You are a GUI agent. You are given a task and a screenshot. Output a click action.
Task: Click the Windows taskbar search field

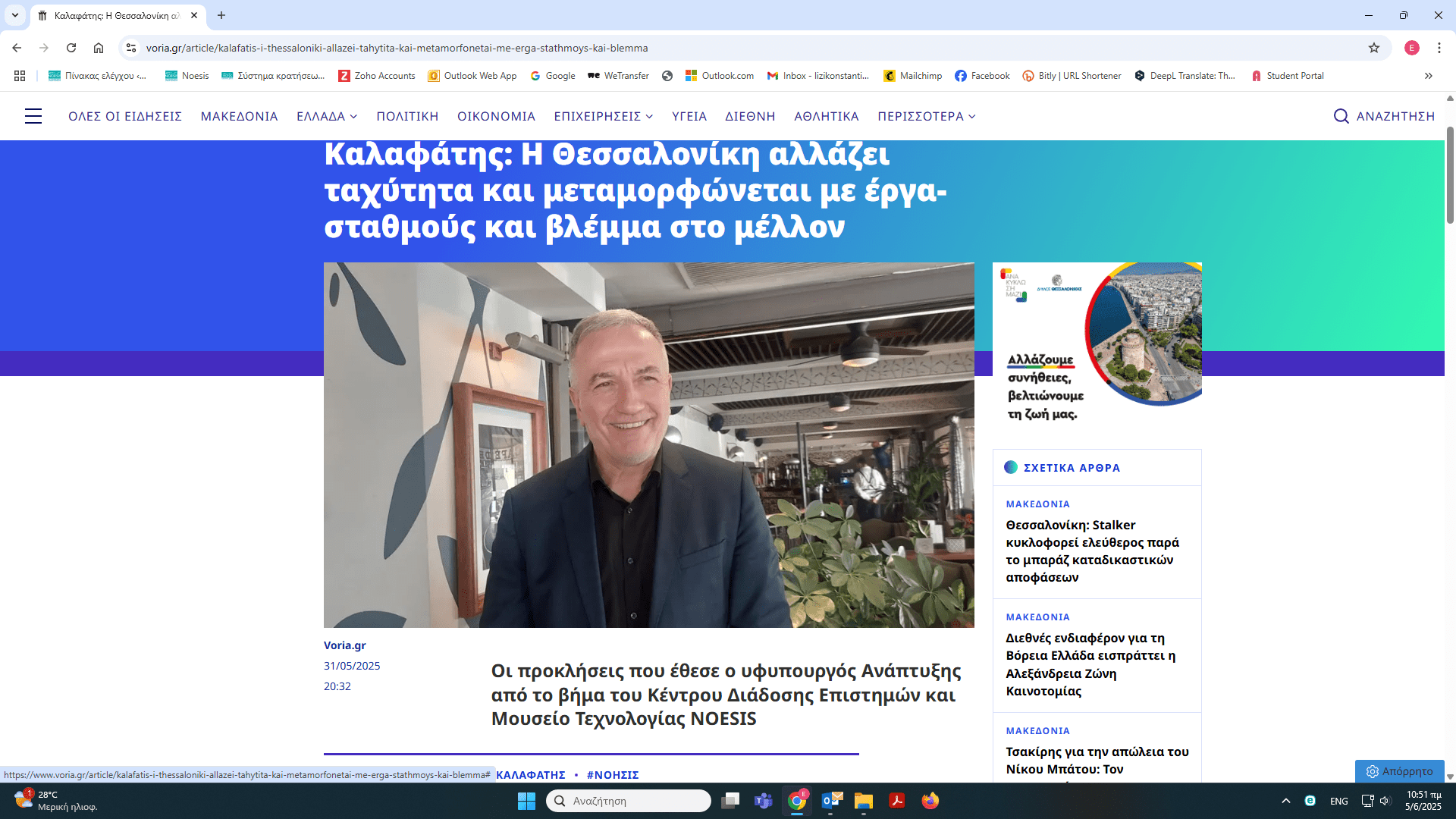[629, 801]
